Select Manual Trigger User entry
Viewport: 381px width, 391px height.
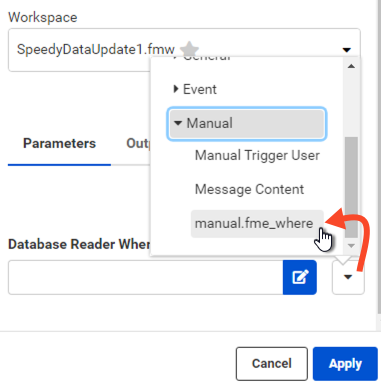point(257,155)
